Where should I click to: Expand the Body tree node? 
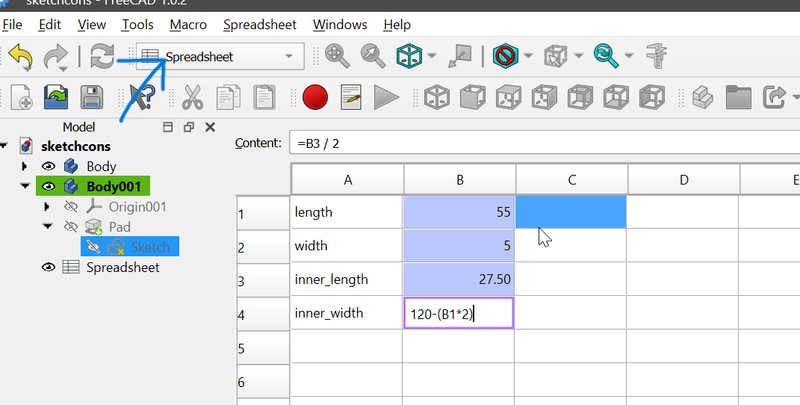[25, 167]
